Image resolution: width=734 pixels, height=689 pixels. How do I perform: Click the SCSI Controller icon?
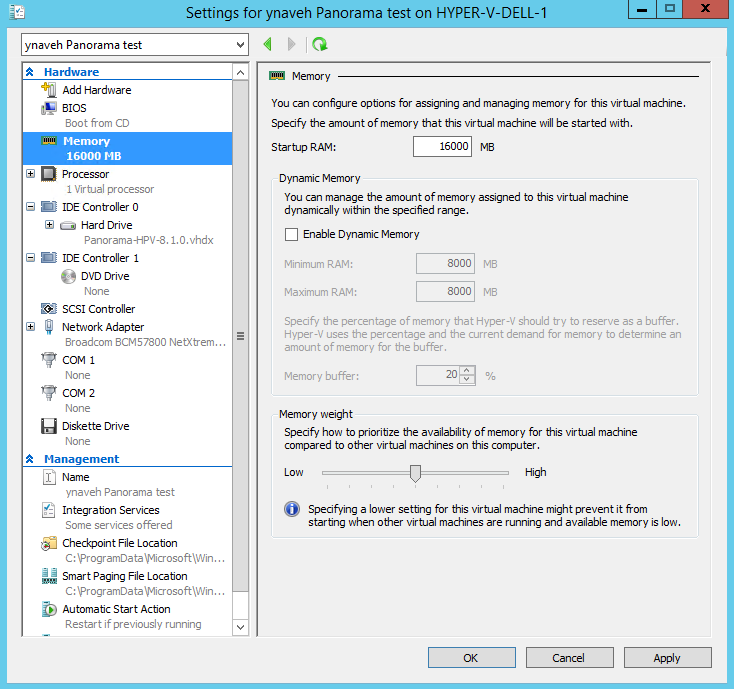tap(49, 309)
